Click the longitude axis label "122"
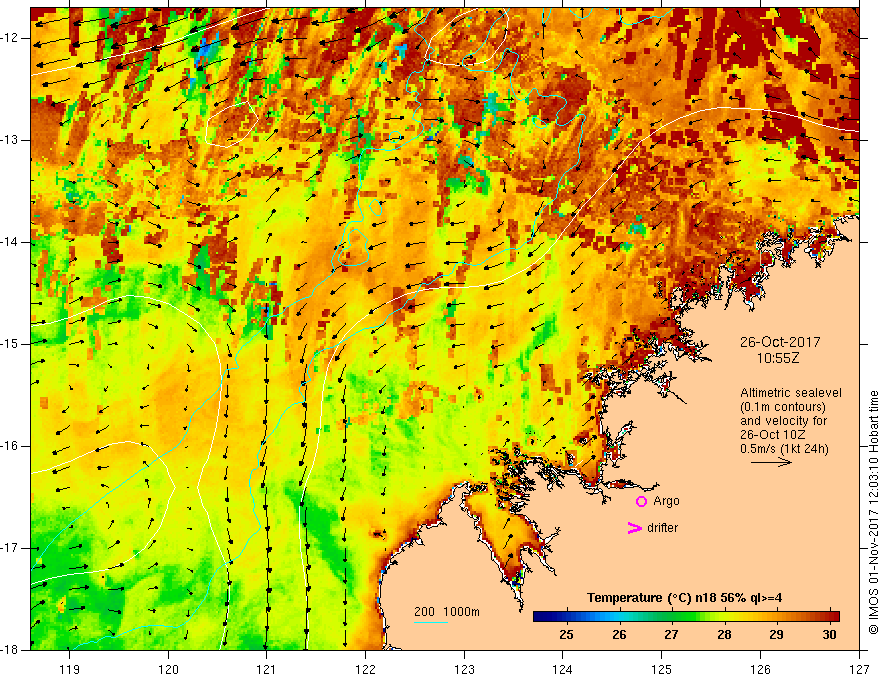This screenshot has height=680, width=880. [x=365, y=669]
